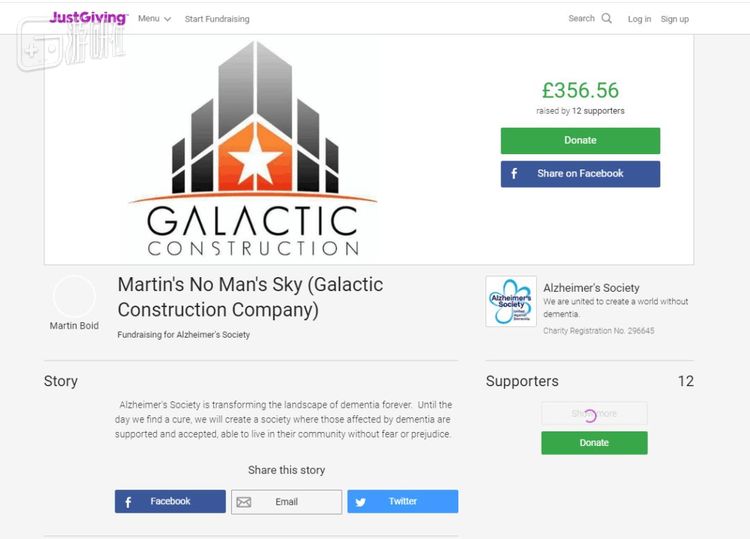The width and height of the screenshot is (750, 539).
Task: Click the JustGiving logo
Action: pos(88,18)
